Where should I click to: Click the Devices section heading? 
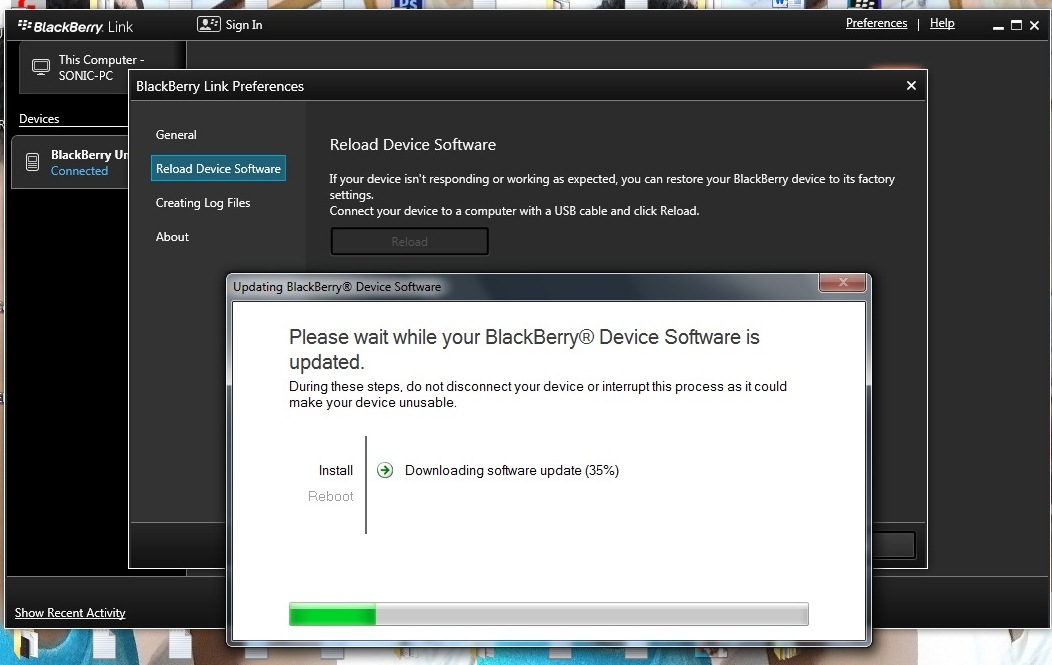[x=39, y=119]
